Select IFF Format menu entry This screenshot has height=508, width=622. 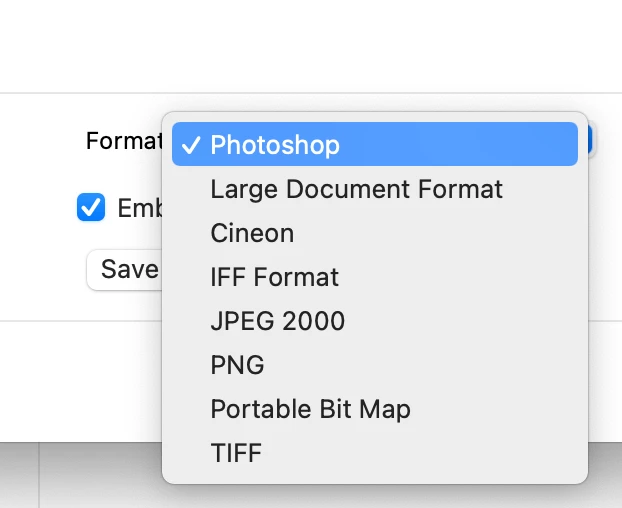(x=274, y=277)
